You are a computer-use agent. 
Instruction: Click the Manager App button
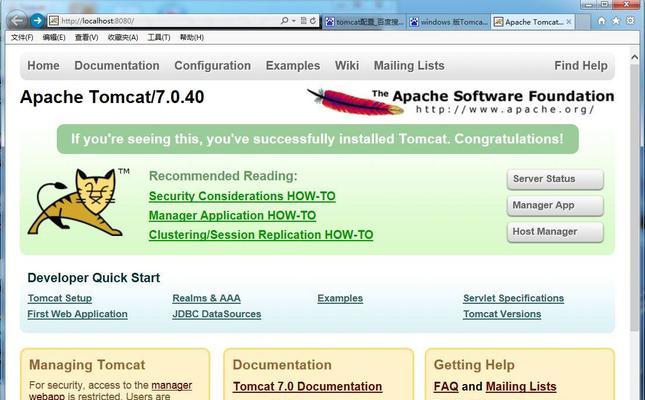[x=555, y=205]
